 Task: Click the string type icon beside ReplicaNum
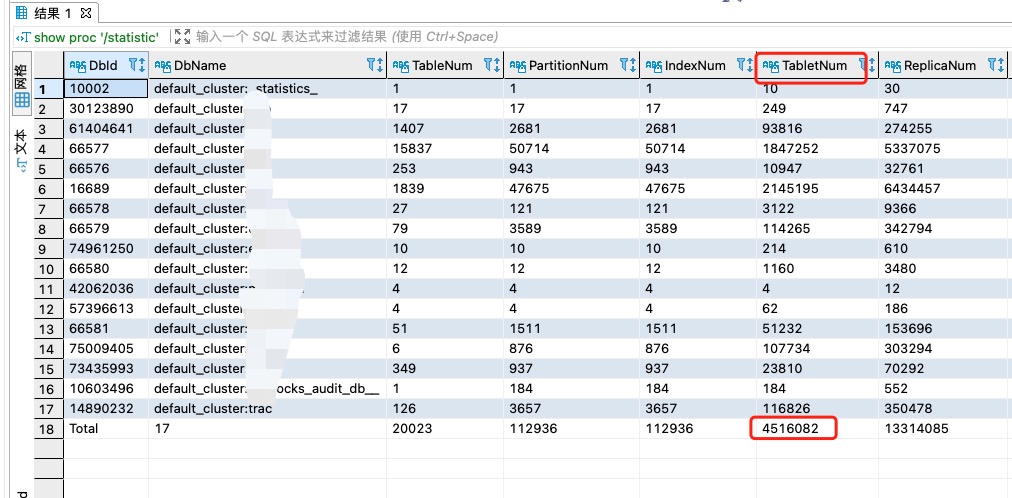pos(893,66)
